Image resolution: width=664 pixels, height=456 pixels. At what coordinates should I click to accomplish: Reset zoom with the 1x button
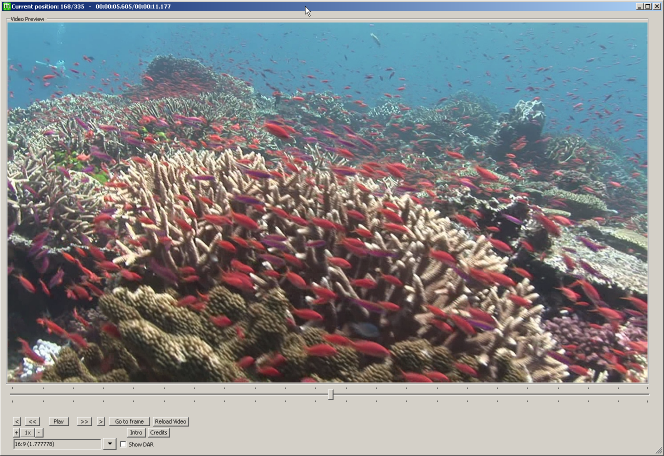pyautogui.click(x=28, y=433)
